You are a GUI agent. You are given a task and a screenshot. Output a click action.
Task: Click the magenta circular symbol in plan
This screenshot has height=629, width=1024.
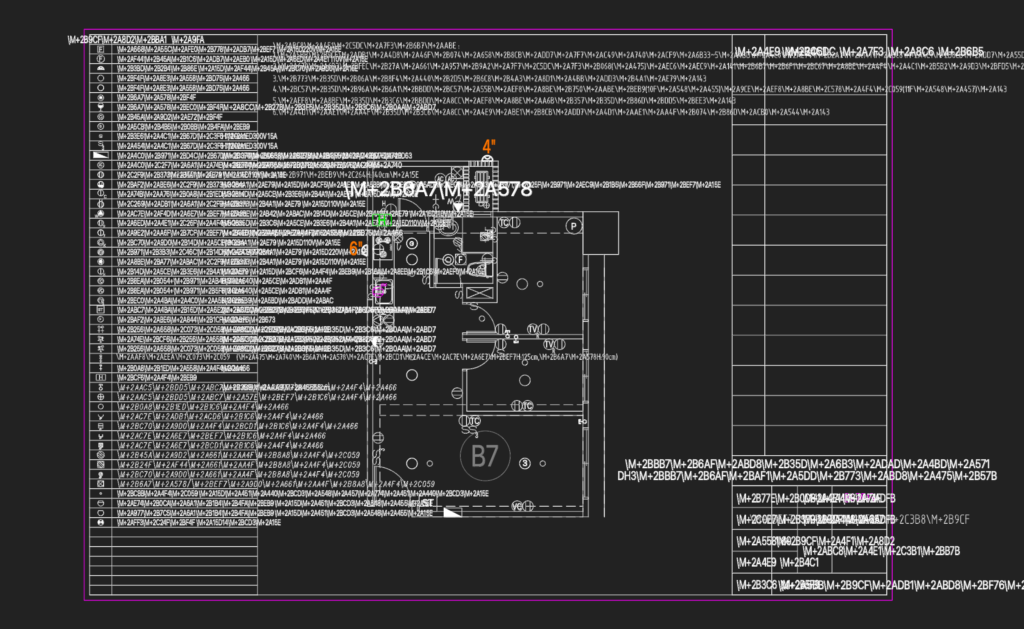380,291
